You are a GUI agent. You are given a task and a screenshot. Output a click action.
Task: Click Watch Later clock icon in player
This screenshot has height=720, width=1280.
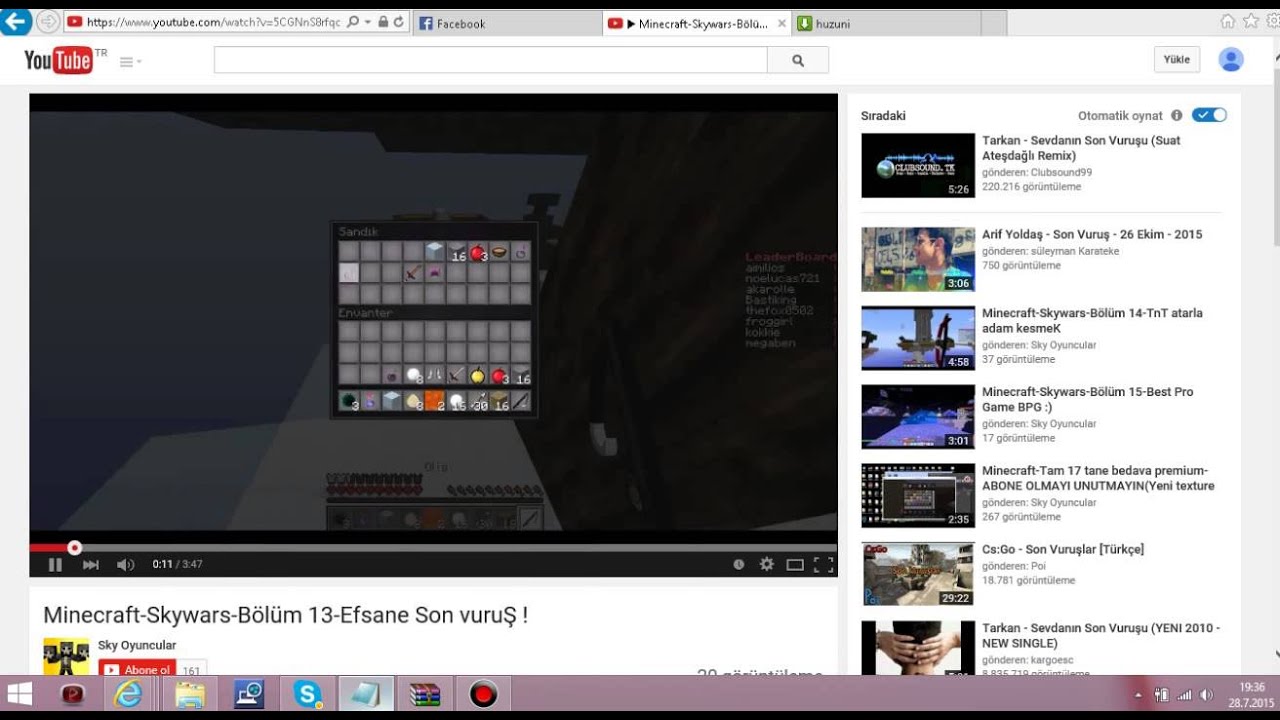point(739,564)
